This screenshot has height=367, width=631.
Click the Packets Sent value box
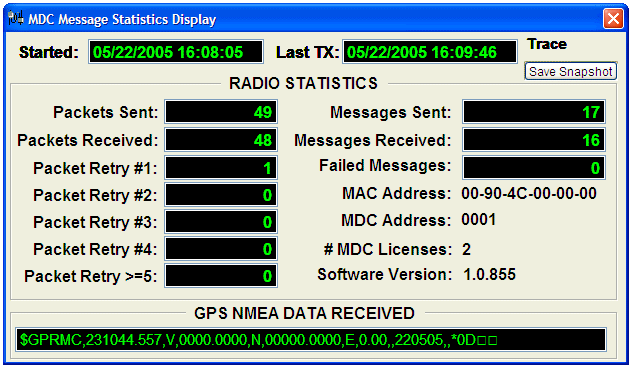point(221,112)
